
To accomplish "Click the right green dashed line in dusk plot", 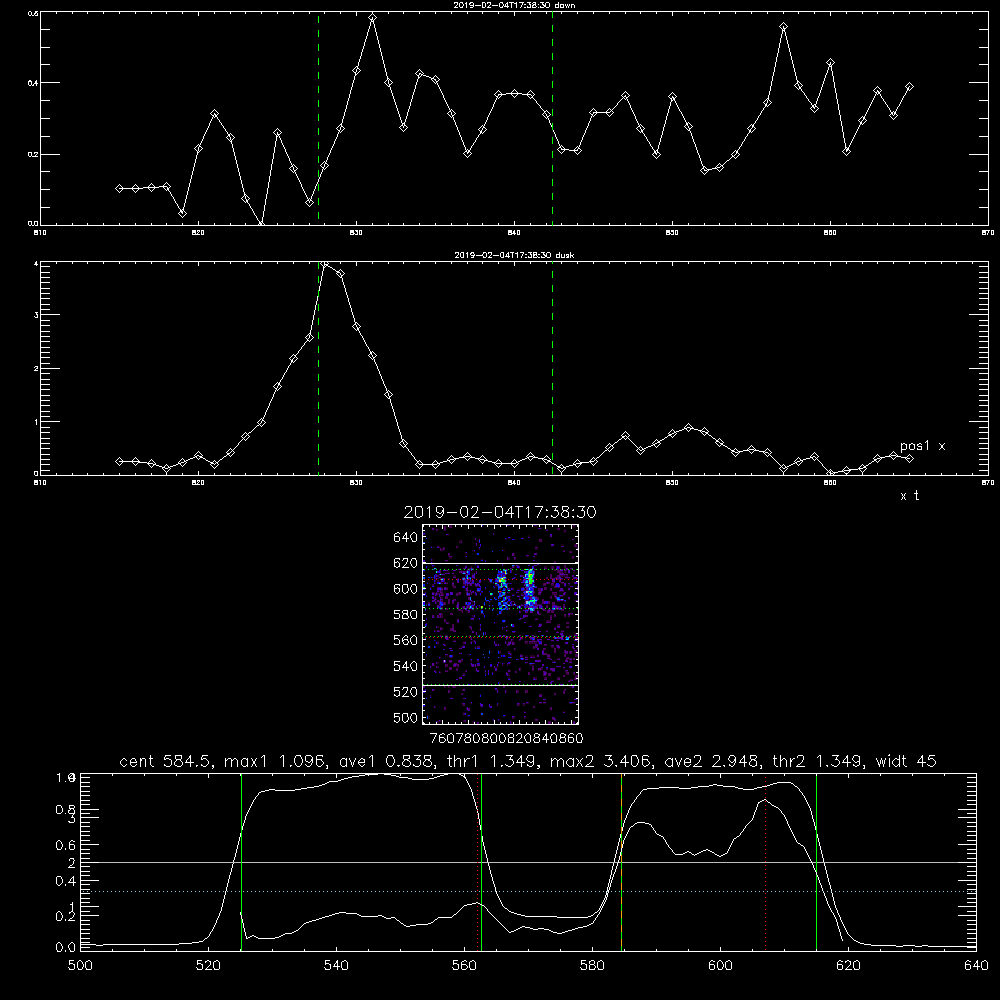I will tap(552, 368).
